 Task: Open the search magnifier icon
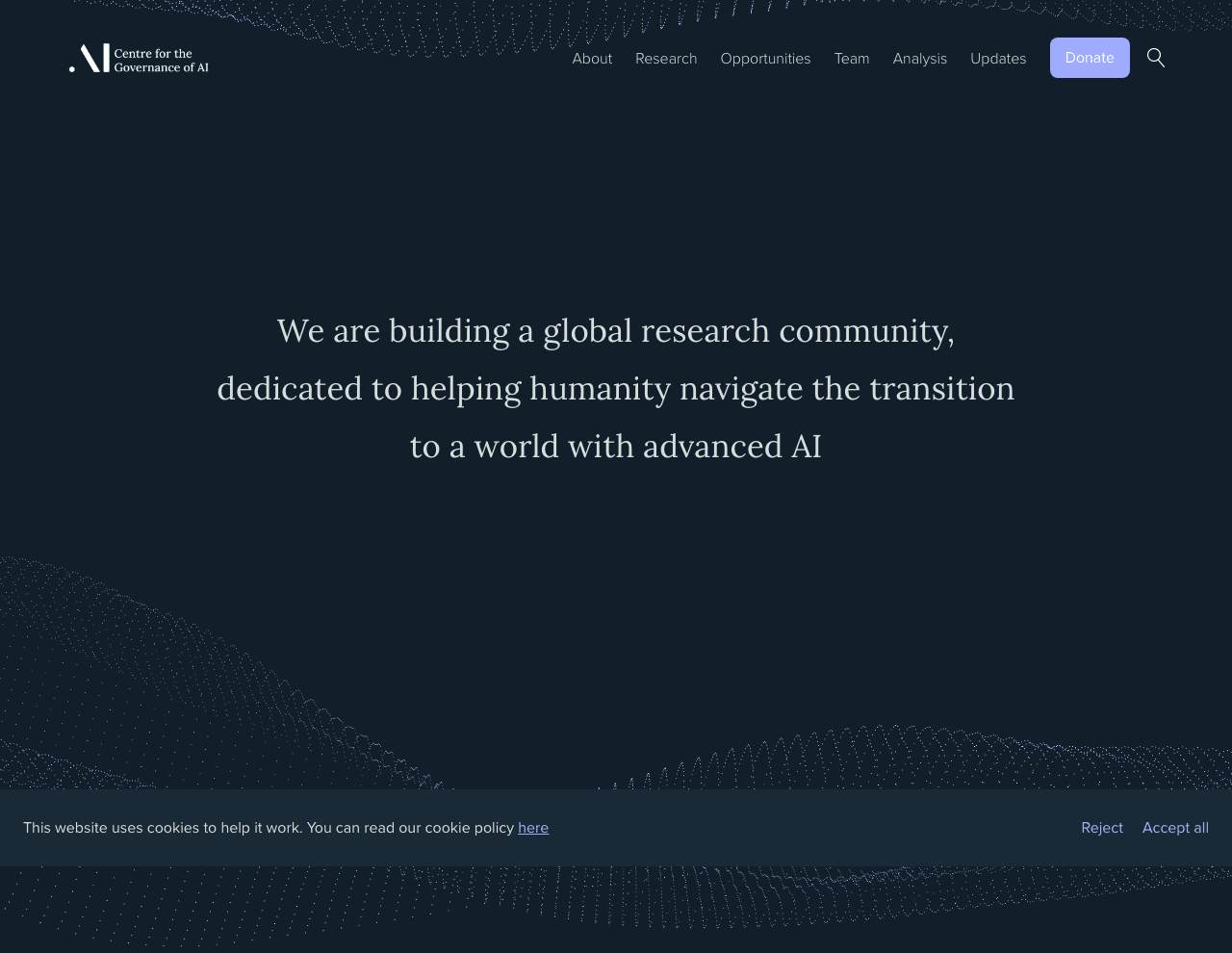(x=1156, y=58)
